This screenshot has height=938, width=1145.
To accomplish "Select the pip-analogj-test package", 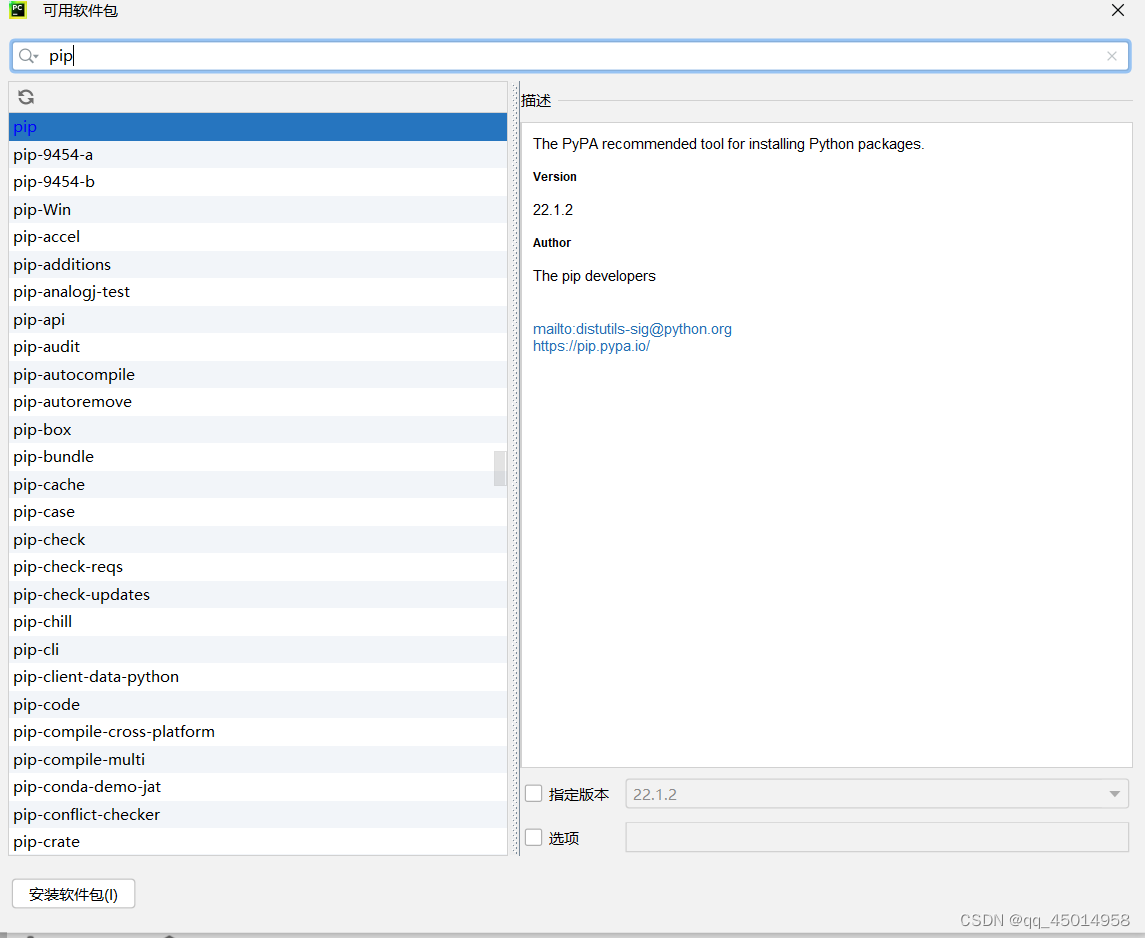I will (258, 292).
